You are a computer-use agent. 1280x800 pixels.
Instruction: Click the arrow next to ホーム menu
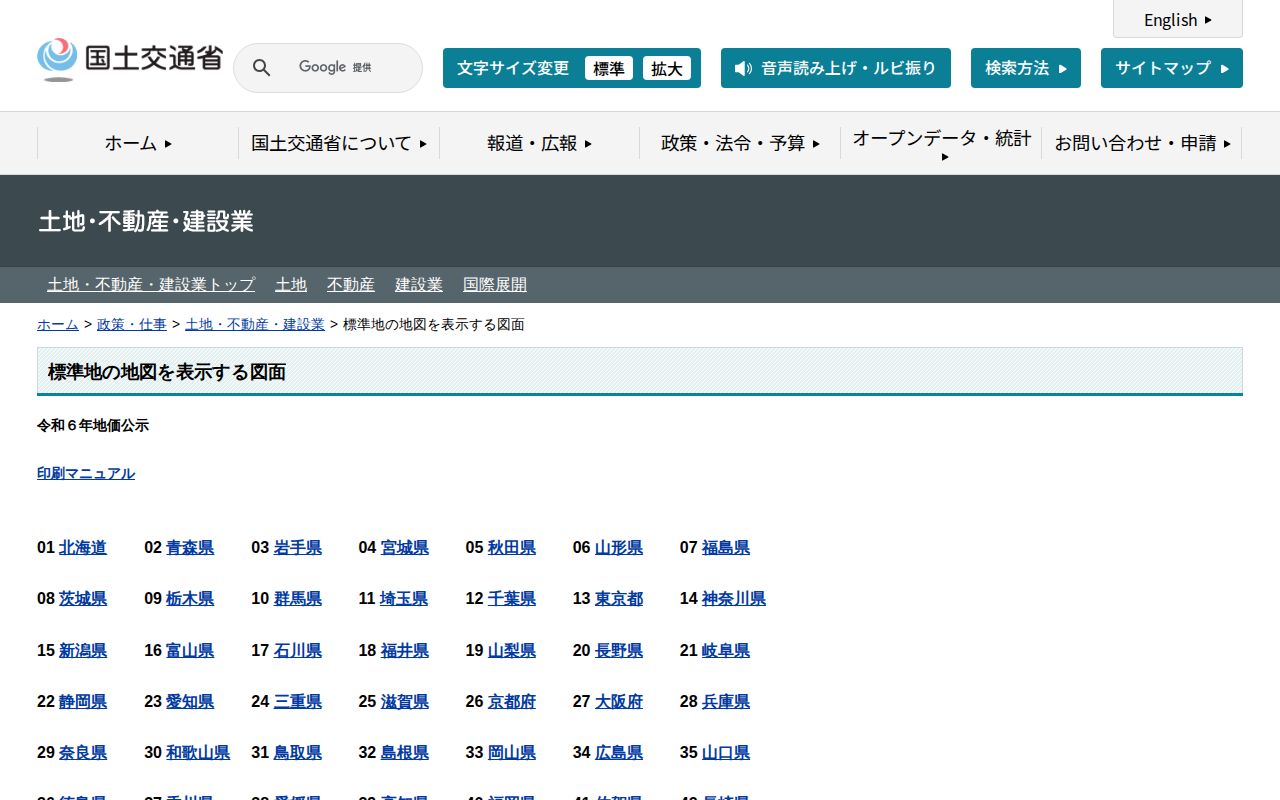[x=168, y=144]
